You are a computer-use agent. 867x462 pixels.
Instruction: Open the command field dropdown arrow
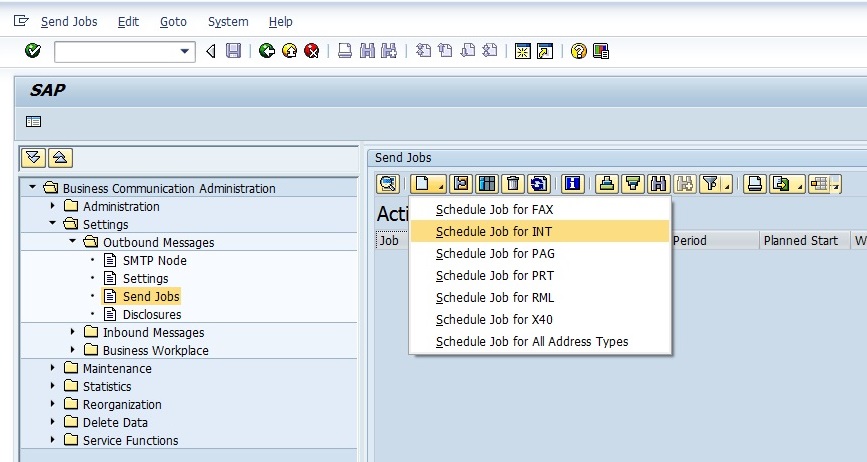click(x=185, y=51)
